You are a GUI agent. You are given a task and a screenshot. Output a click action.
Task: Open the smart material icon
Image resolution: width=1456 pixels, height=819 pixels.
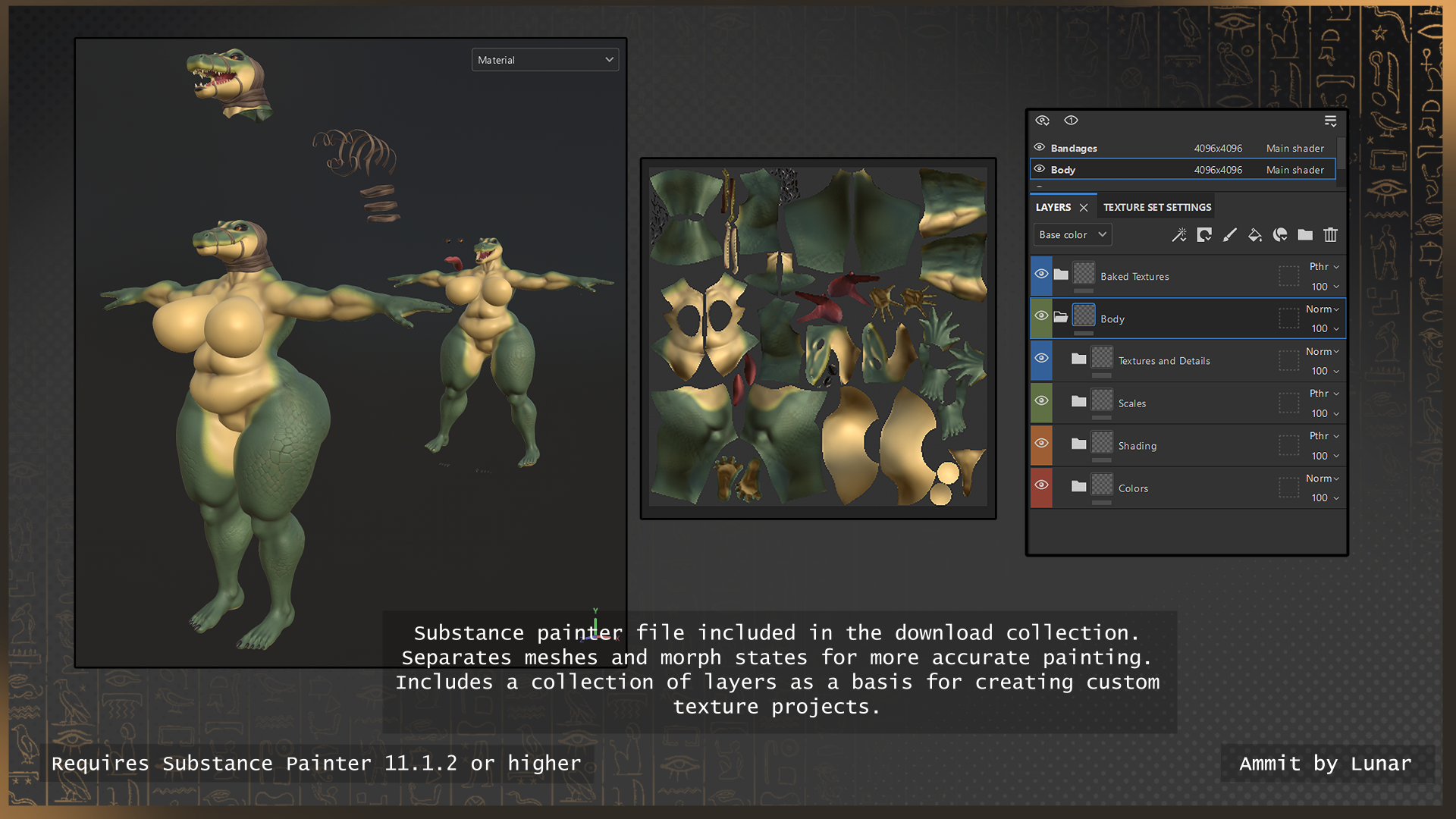1280,235
